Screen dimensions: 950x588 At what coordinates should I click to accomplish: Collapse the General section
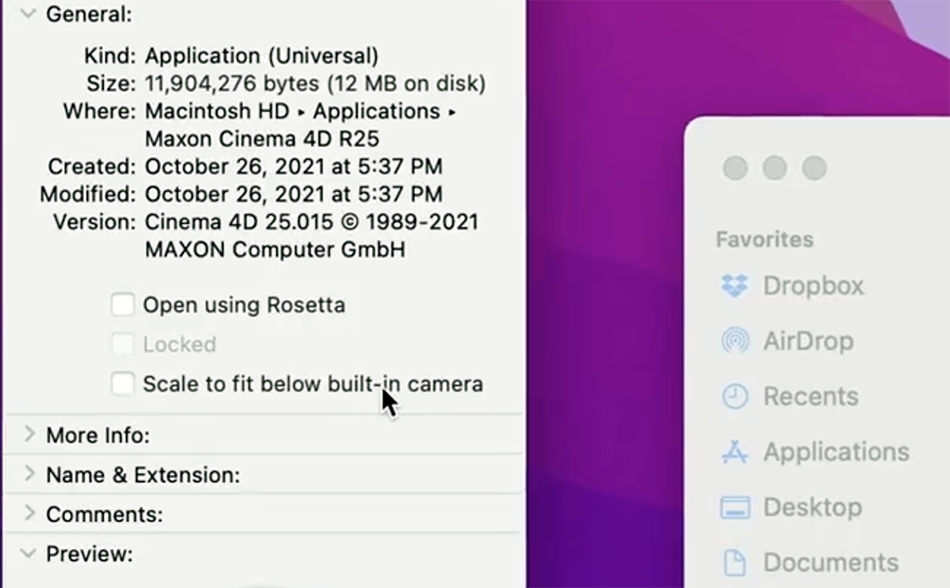[x=28, y=13]
